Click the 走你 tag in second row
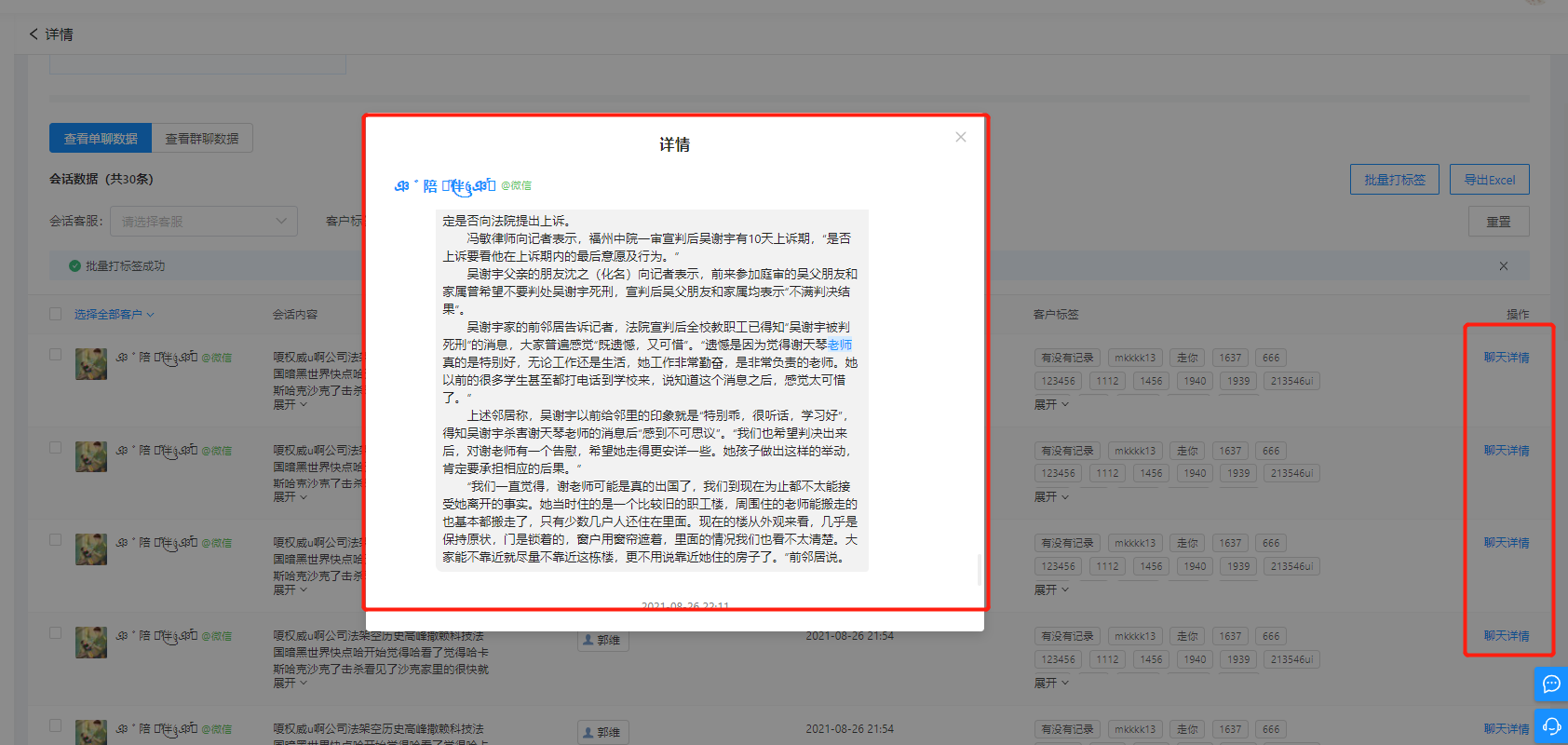Image resolution: width=1568 pixels, height=745 pixels. 1187,451
